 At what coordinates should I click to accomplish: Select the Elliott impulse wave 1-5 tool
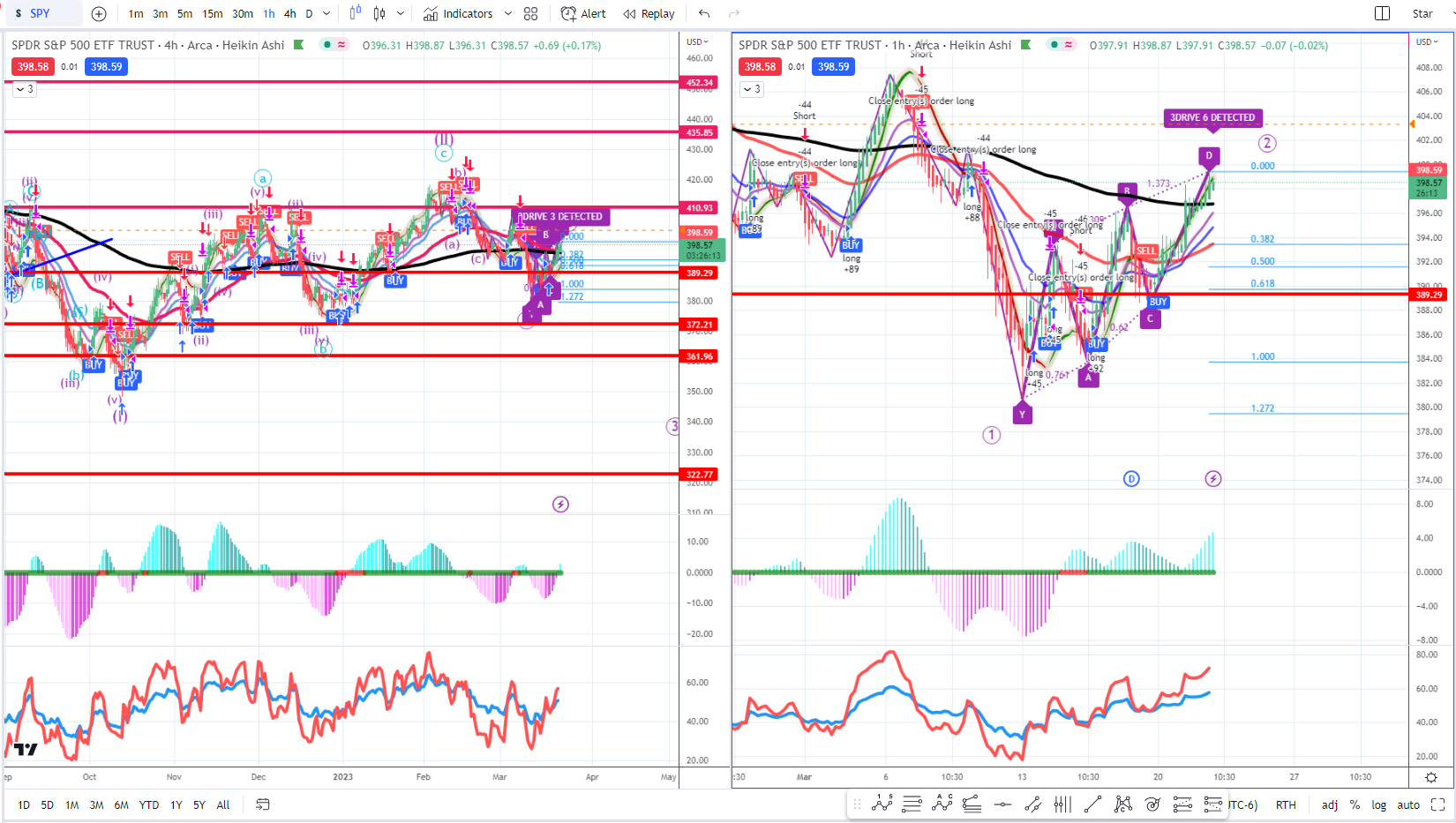[x=882, y=804]
